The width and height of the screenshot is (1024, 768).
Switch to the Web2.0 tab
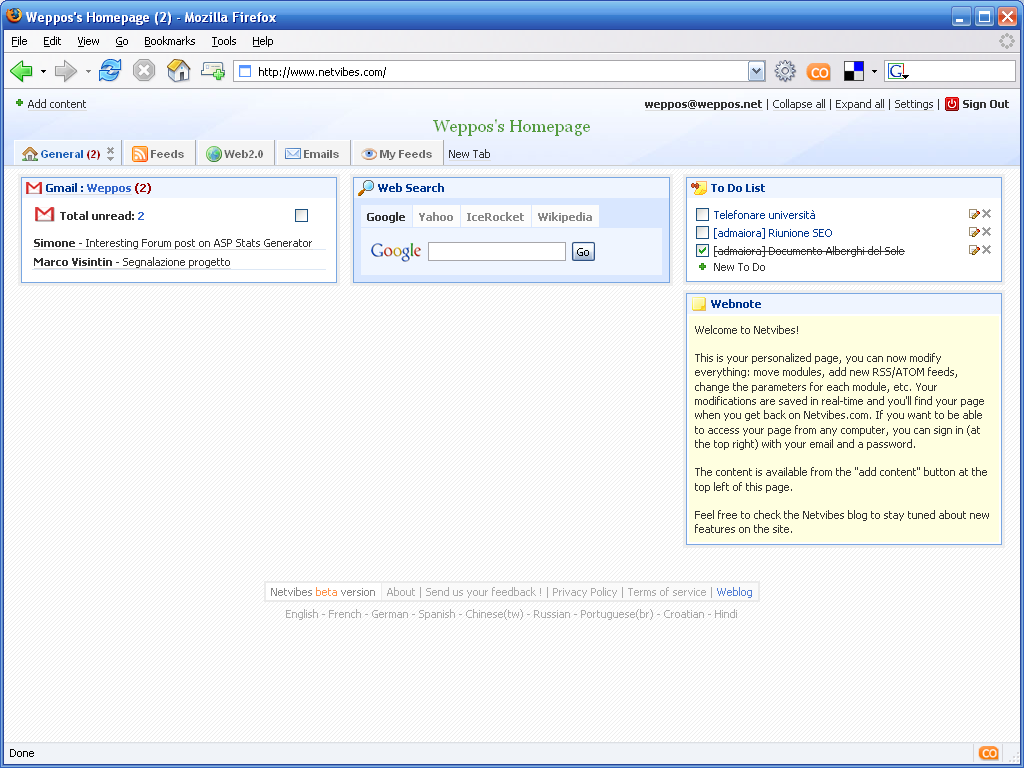coord(234,154)
